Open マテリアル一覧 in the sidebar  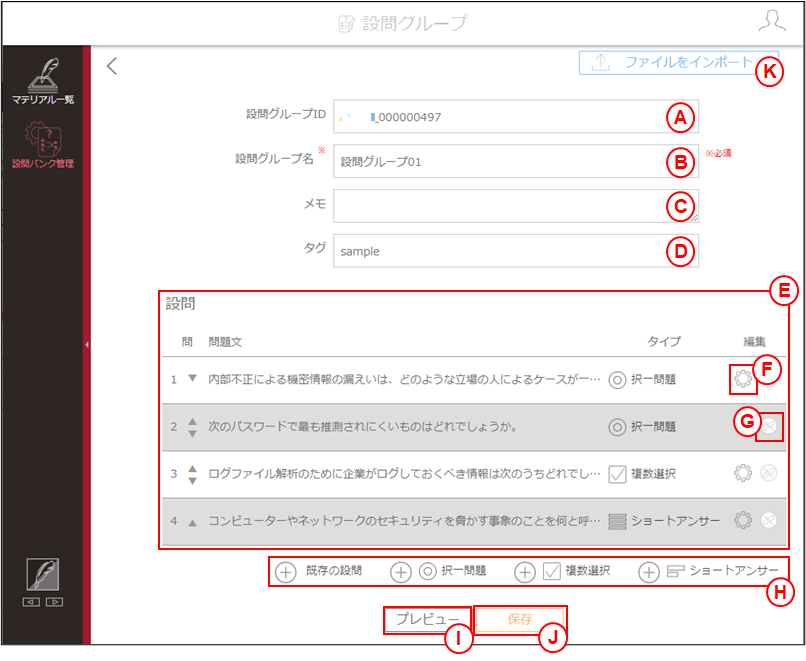43,82
